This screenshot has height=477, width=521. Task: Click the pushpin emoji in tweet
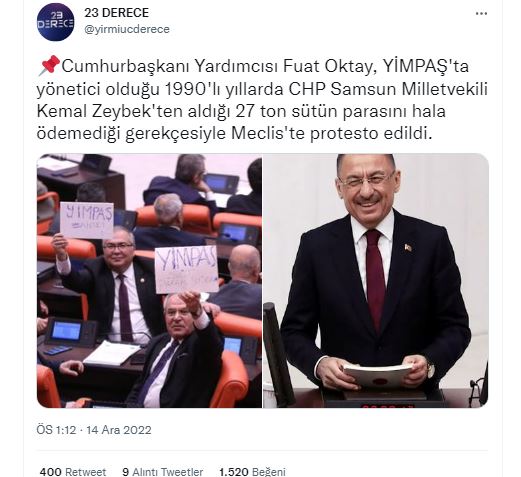click(x=49, y=66)
